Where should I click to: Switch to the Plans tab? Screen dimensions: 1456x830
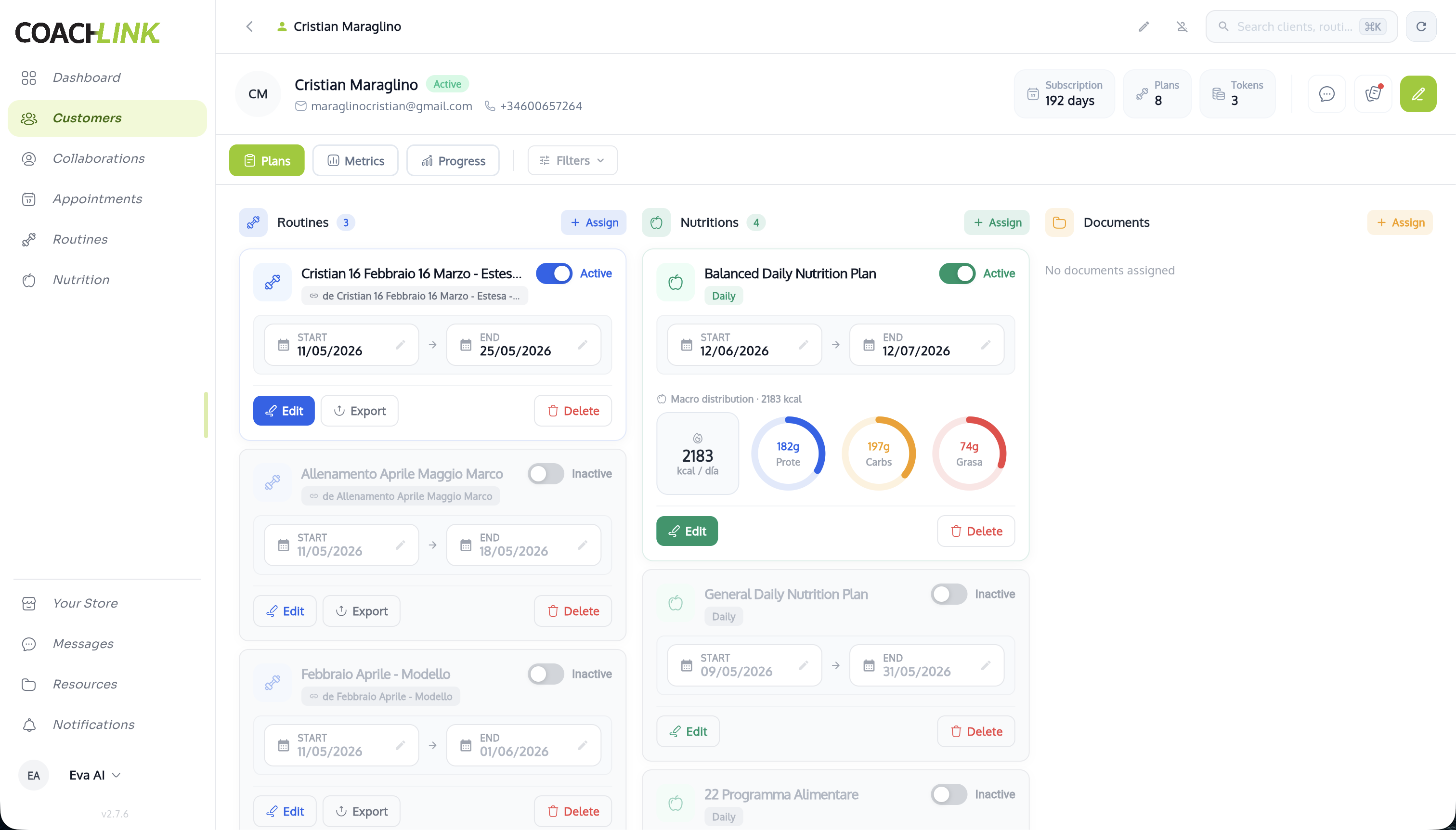[266, 160]
